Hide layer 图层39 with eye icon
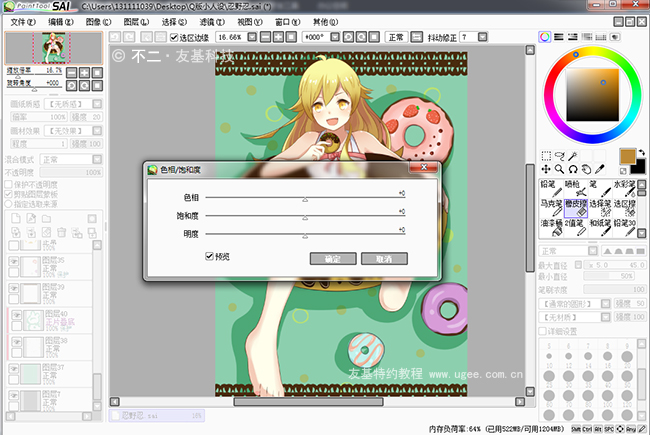 14,288
